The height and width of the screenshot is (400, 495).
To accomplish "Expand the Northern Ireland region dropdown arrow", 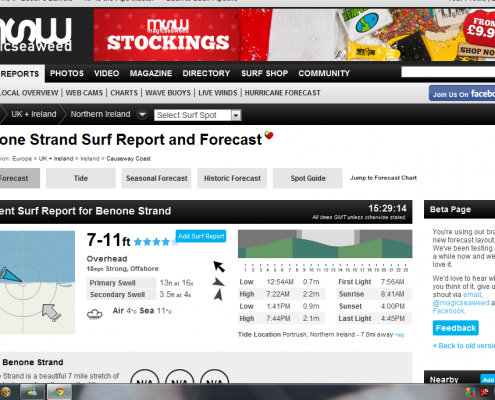I will pos(142,114).
